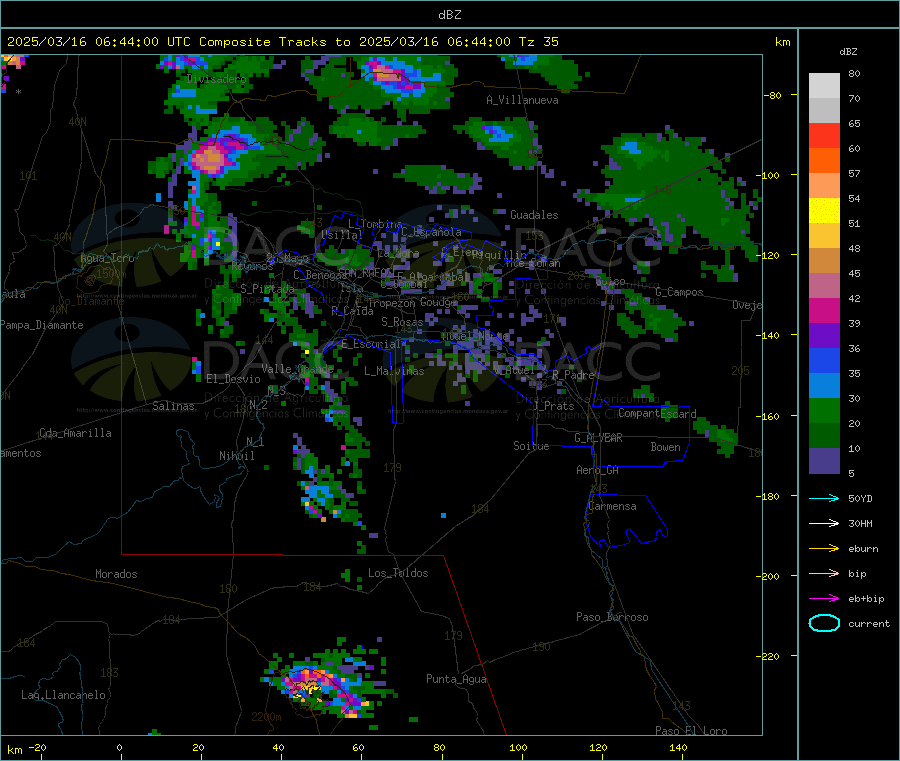Pick the light grey 70-80 dBZ swatch

(x=824, y=86)
